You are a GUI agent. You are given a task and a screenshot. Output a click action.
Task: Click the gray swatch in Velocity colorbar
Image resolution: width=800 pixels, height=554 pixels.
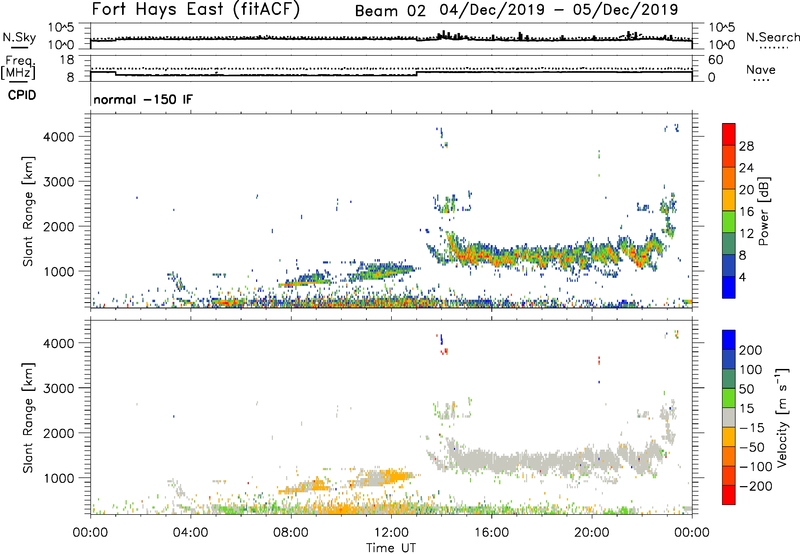729,417
